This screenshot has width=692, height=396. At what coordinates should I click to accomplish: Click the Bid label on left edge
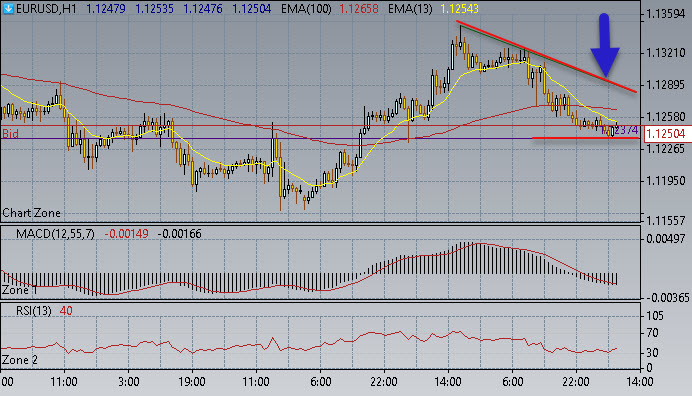pos(11,133)
